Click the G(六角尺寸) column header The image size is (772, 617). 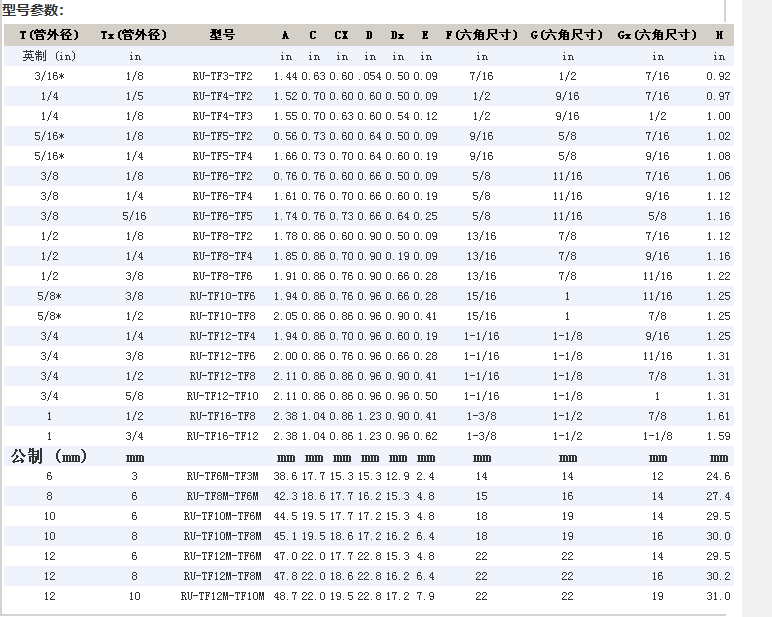coord(567,35)
